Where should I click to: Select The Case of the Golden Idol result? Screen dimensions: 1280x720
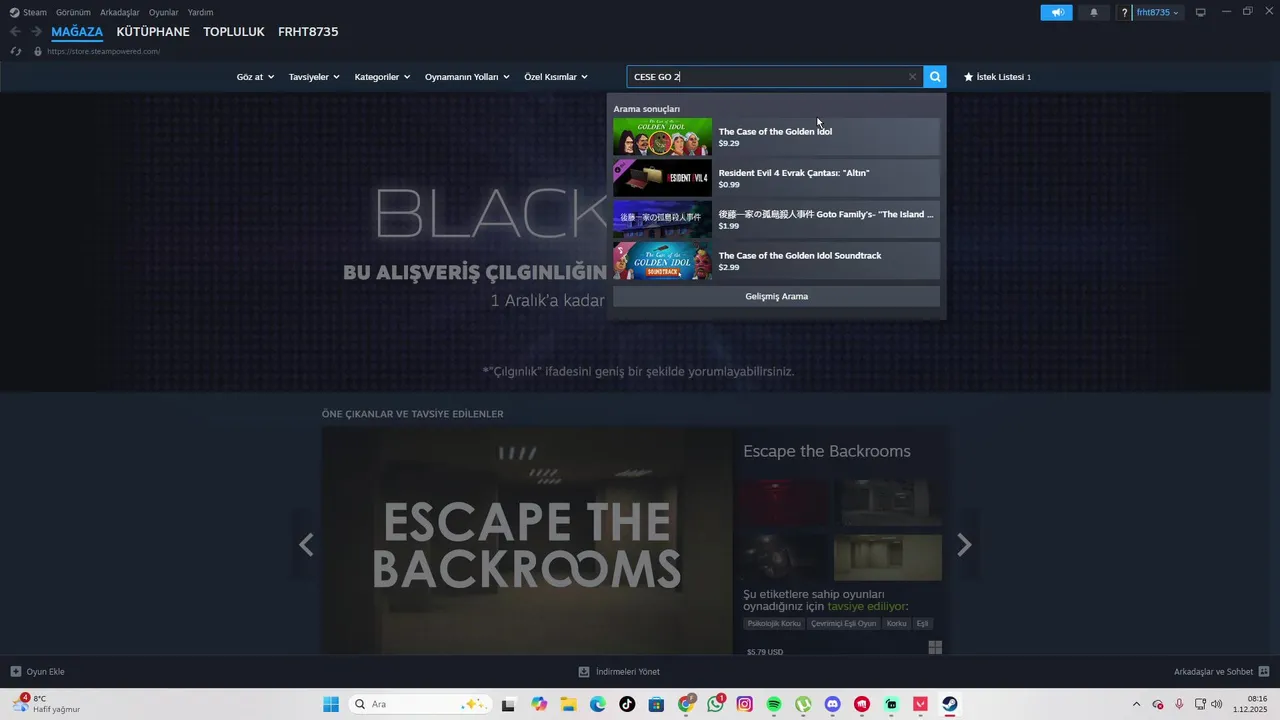pos(776,137)
